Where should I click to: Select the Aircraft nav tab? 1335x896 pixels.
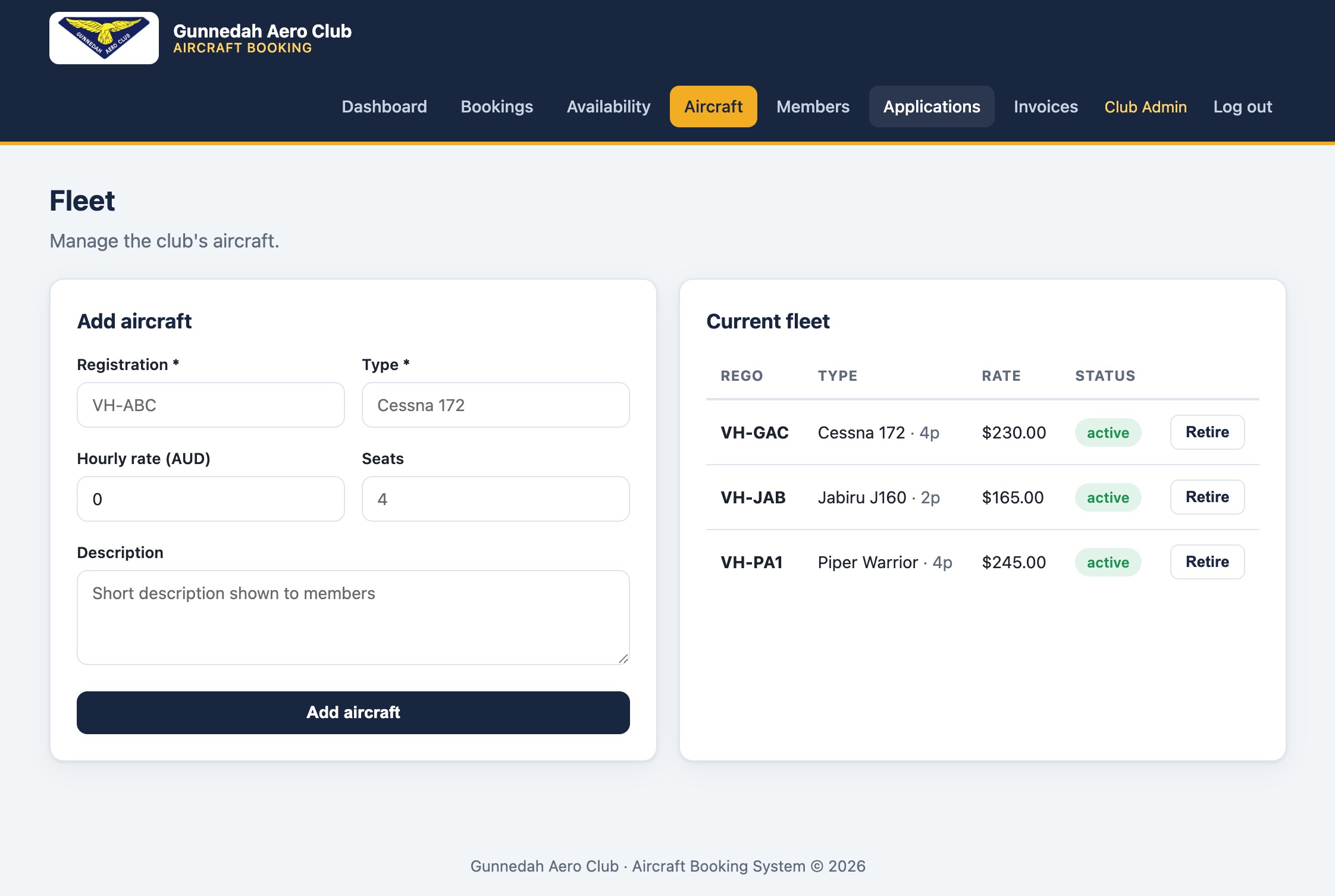pyautogui.click(x=713, y=106)
